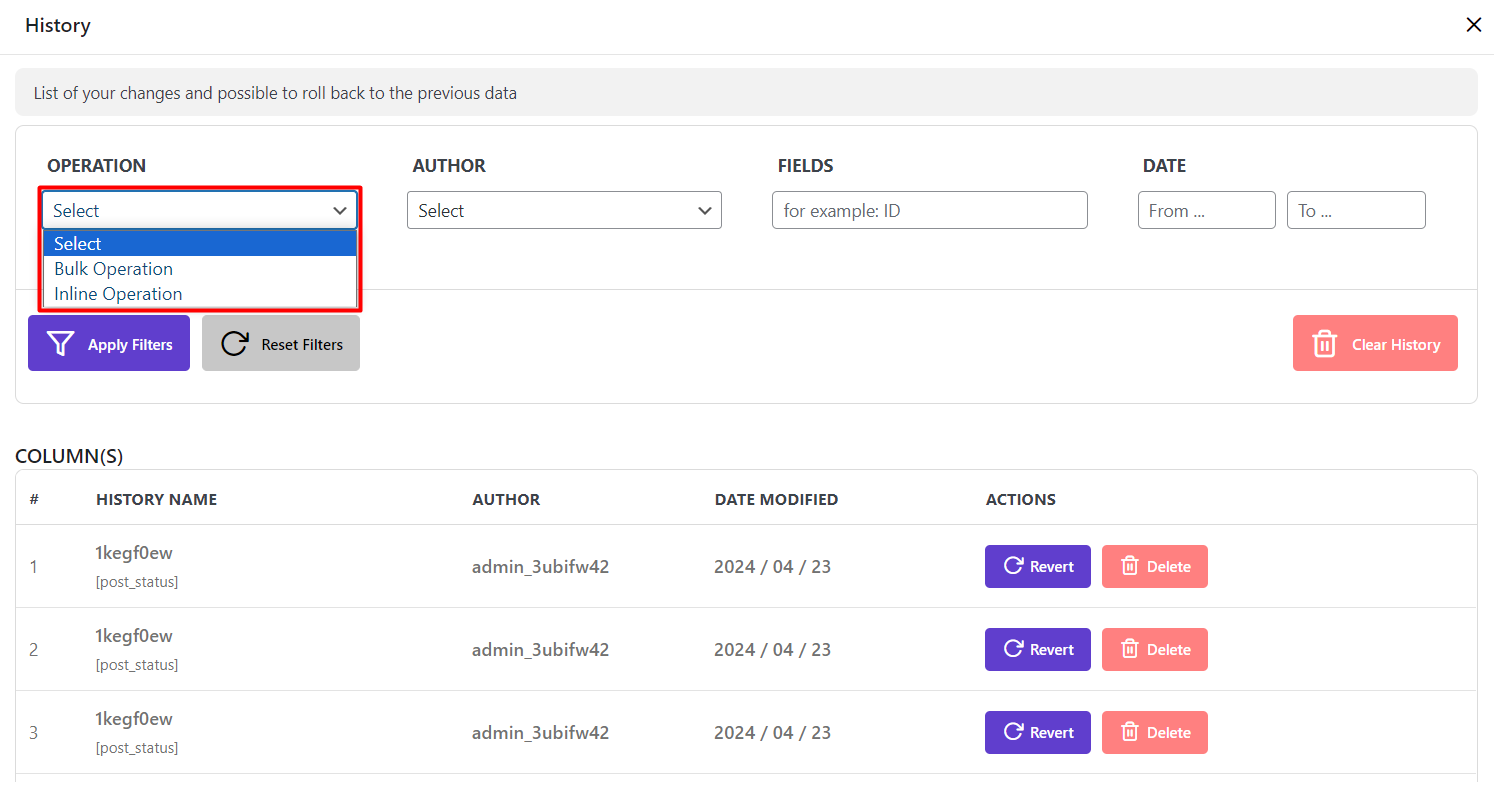Click history name 1kegf0ew in row 1
The height and width of the screenshot is (794, 1494).
[134, 553]
